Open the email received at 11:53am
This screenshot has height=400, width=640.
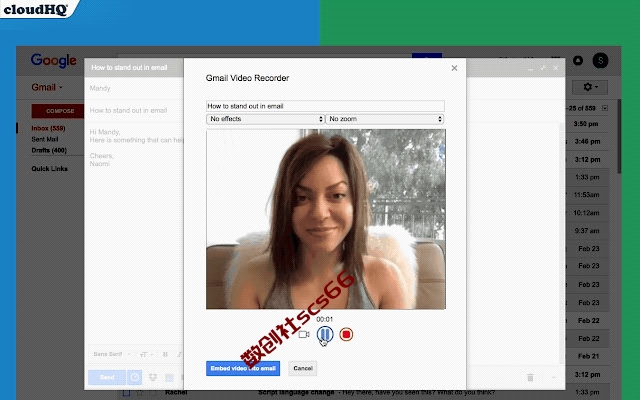click(x=586, y=195)
